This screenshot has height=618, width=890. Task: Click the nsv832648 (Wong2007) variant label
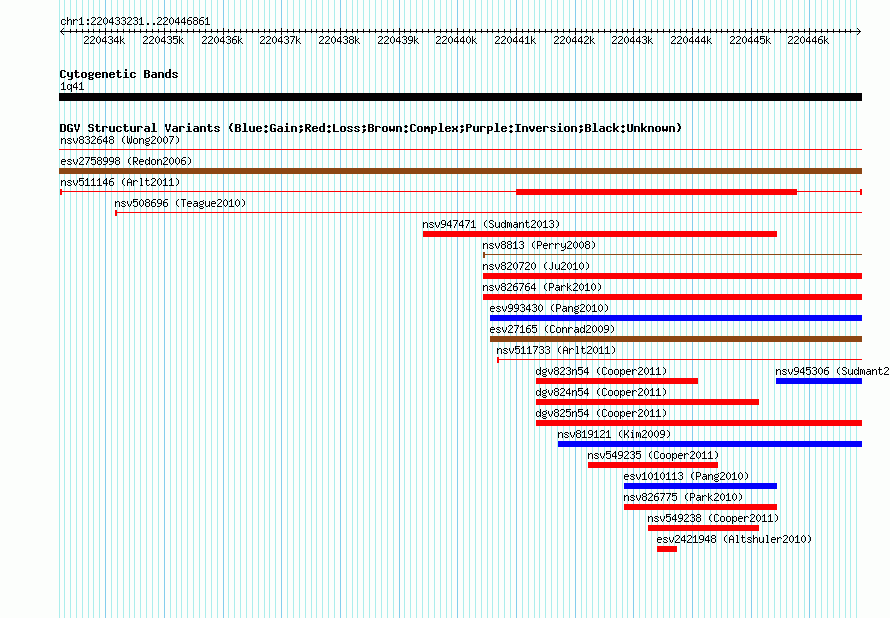click(120, 140)
